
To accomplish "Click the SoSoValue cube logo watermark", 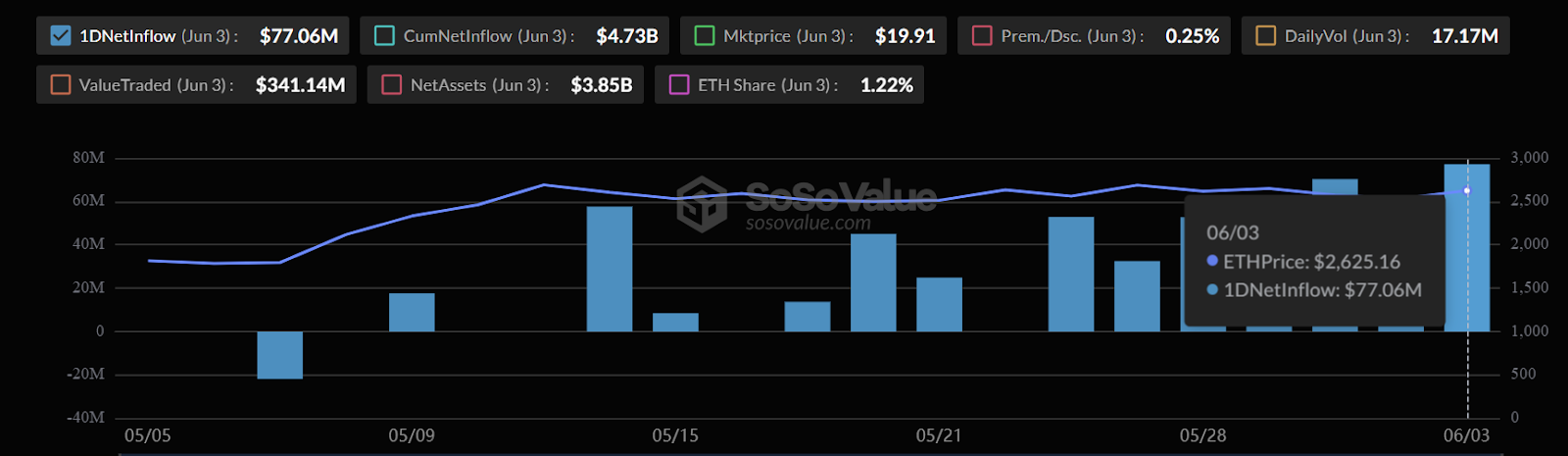I will pyautogui.click(x=702, y=203).
